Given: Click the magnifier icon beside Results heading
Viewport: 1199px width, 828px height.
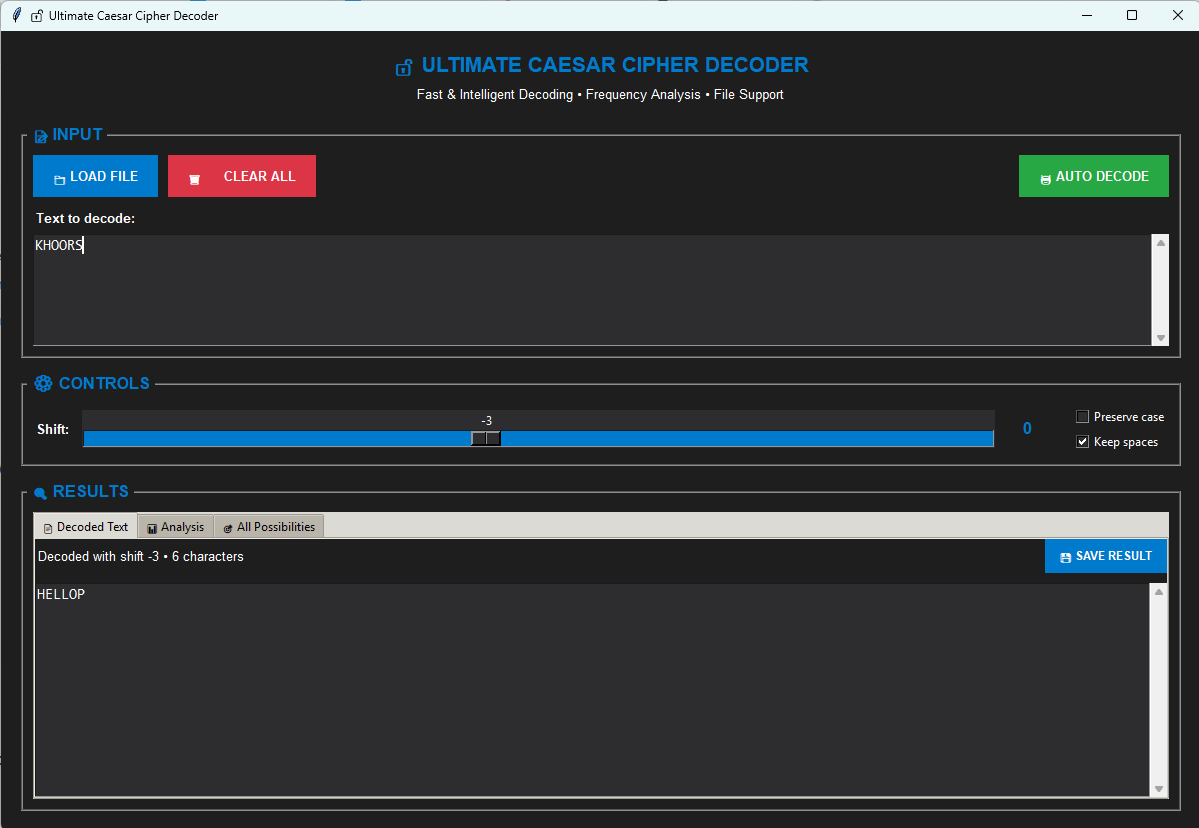Looking at the screenshot, I should point(40,492).
